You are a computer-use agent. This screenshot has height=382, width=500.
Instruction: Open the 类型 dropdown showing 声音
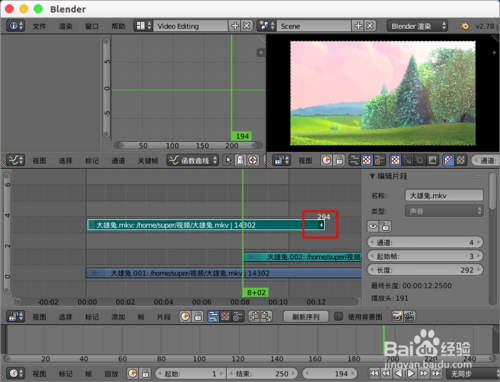pyautogui.click(x=444, y=211)
